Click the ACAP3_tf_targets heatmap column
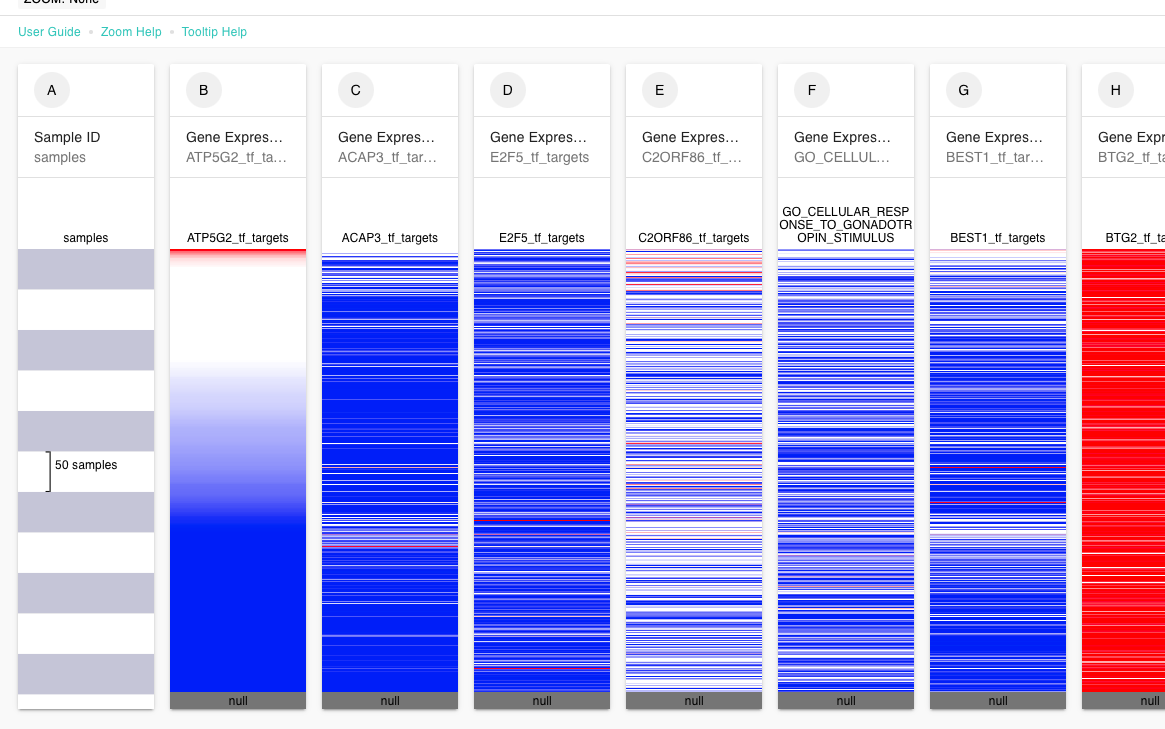The width and height of the screenshot is (1165, 729). 390,470
